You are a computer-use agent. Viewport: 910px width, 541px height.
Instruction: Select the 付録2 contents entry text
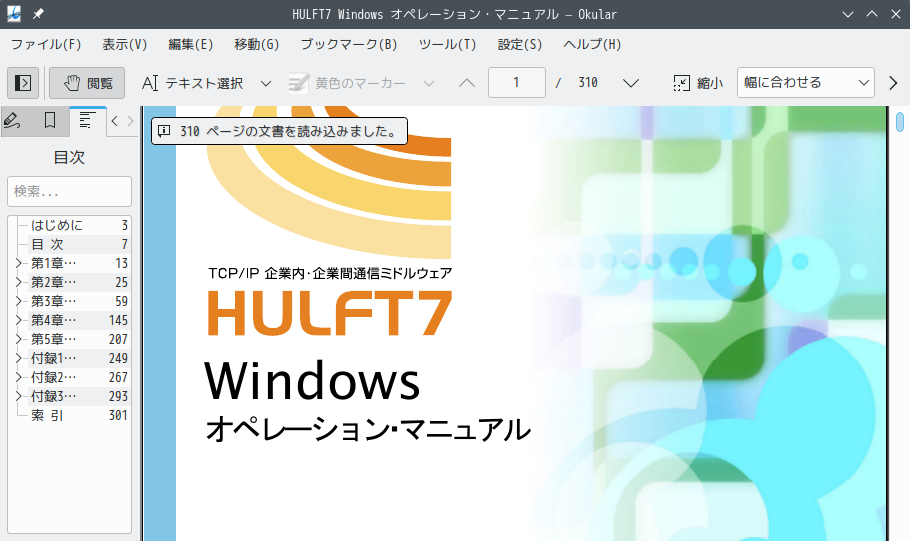[x=53, y=377]
